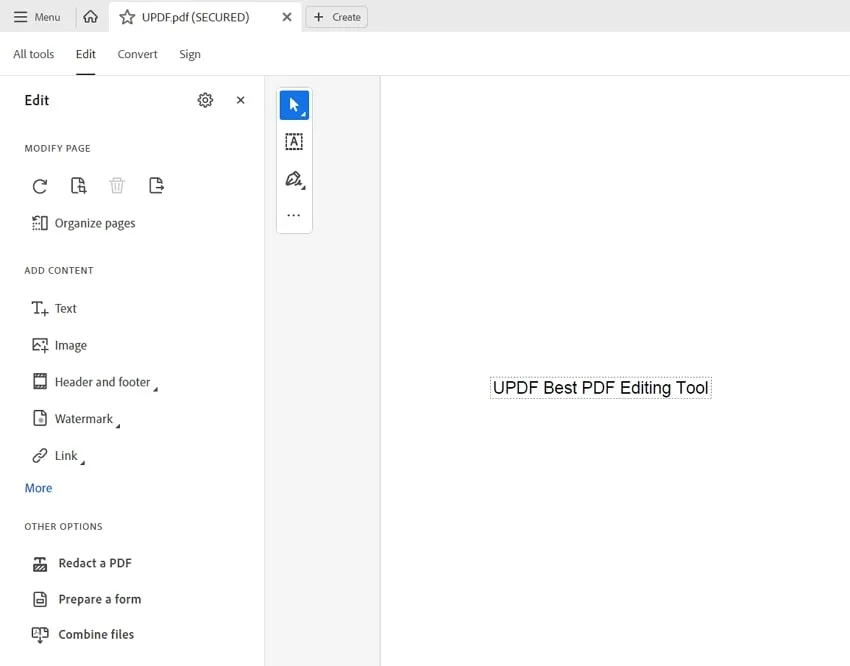This screenshot has width=850, height=666.
Task: Click the Organize pages icon
Action: (x=40, y=223)
